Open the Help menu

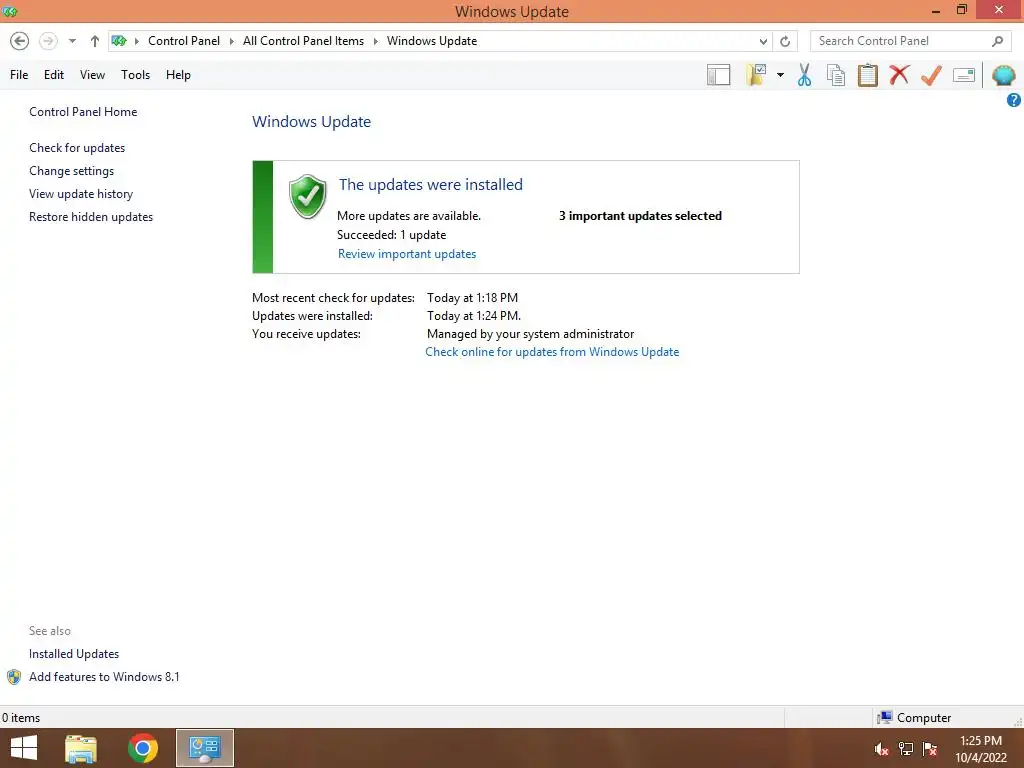click(178, 75)
